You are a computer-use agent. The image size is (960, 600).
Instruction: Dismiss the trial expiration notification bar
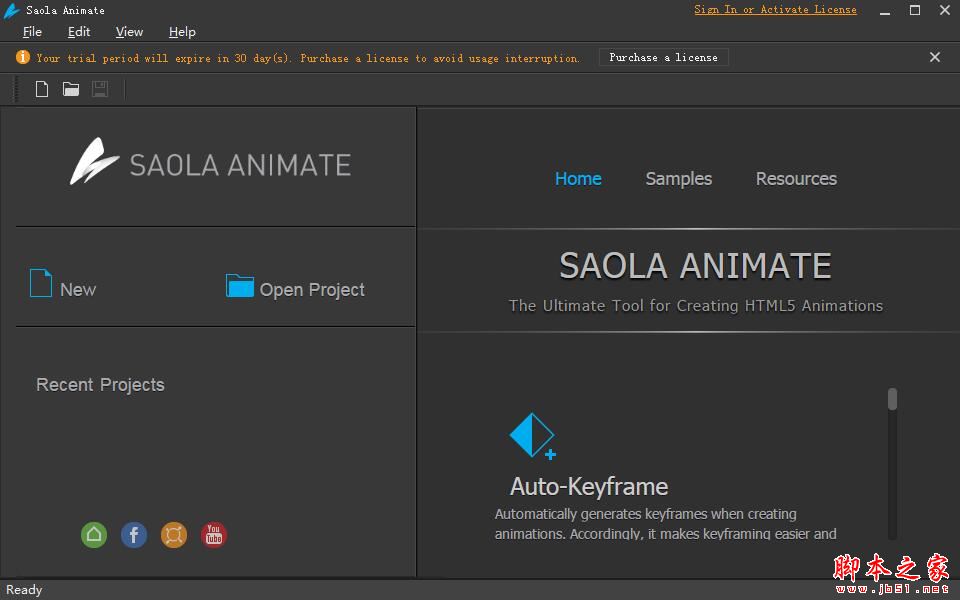pos(935,58)
